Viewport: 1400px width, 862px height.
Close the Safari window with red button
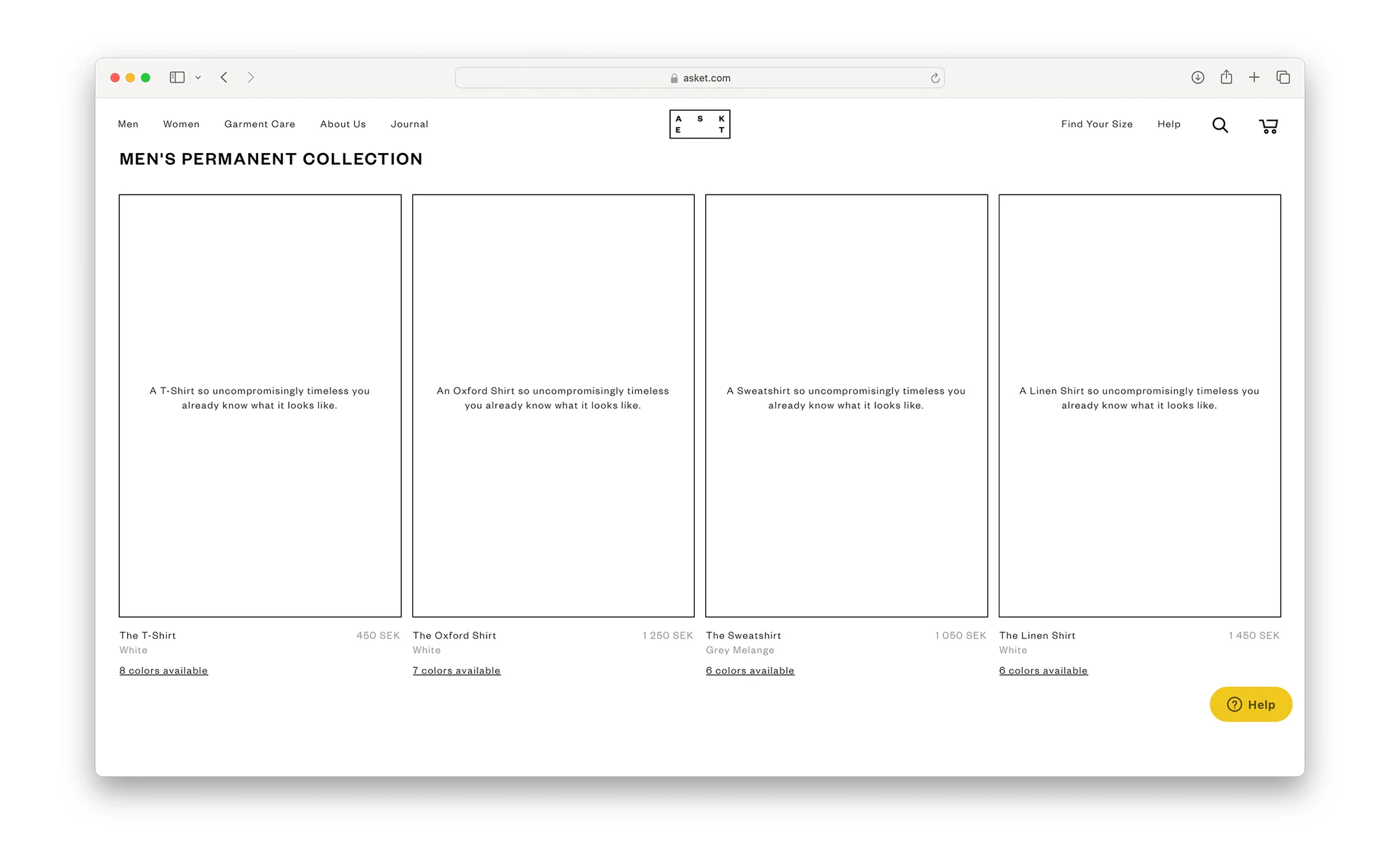point(115,78)
